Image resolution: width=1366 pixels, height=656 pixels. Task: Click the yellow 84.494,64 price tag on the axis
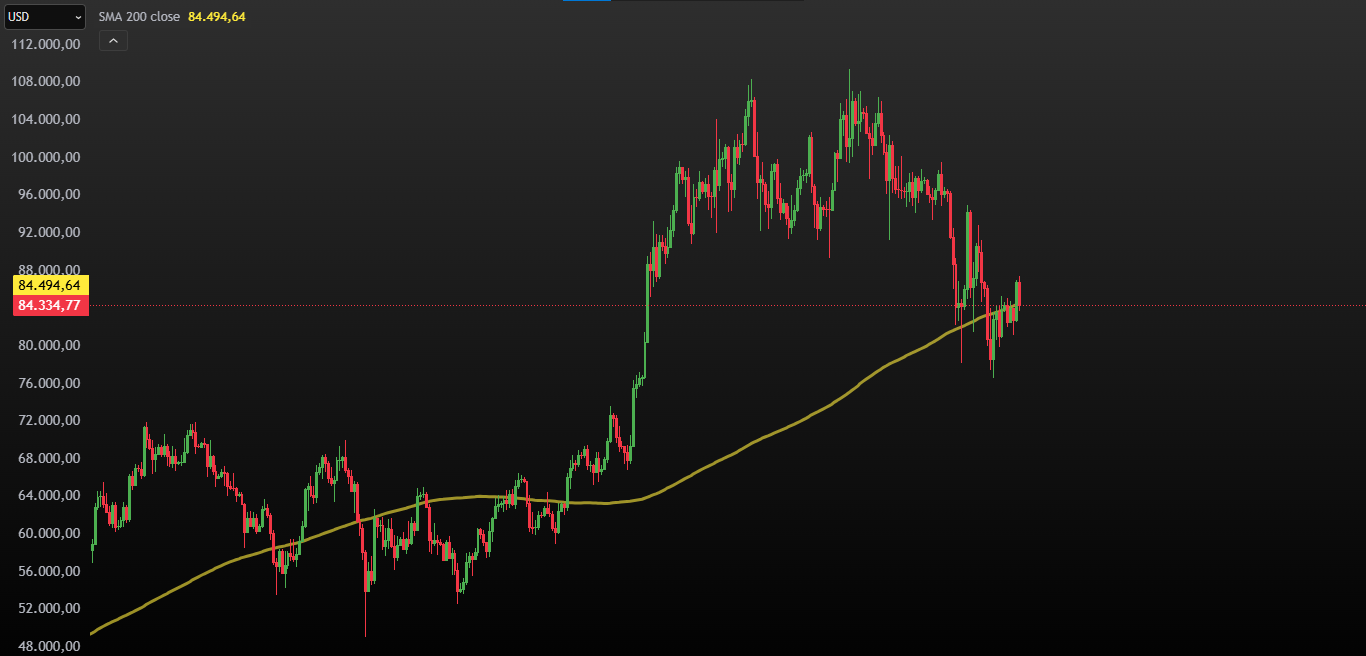pyautogui.click(x=50, y=285)
